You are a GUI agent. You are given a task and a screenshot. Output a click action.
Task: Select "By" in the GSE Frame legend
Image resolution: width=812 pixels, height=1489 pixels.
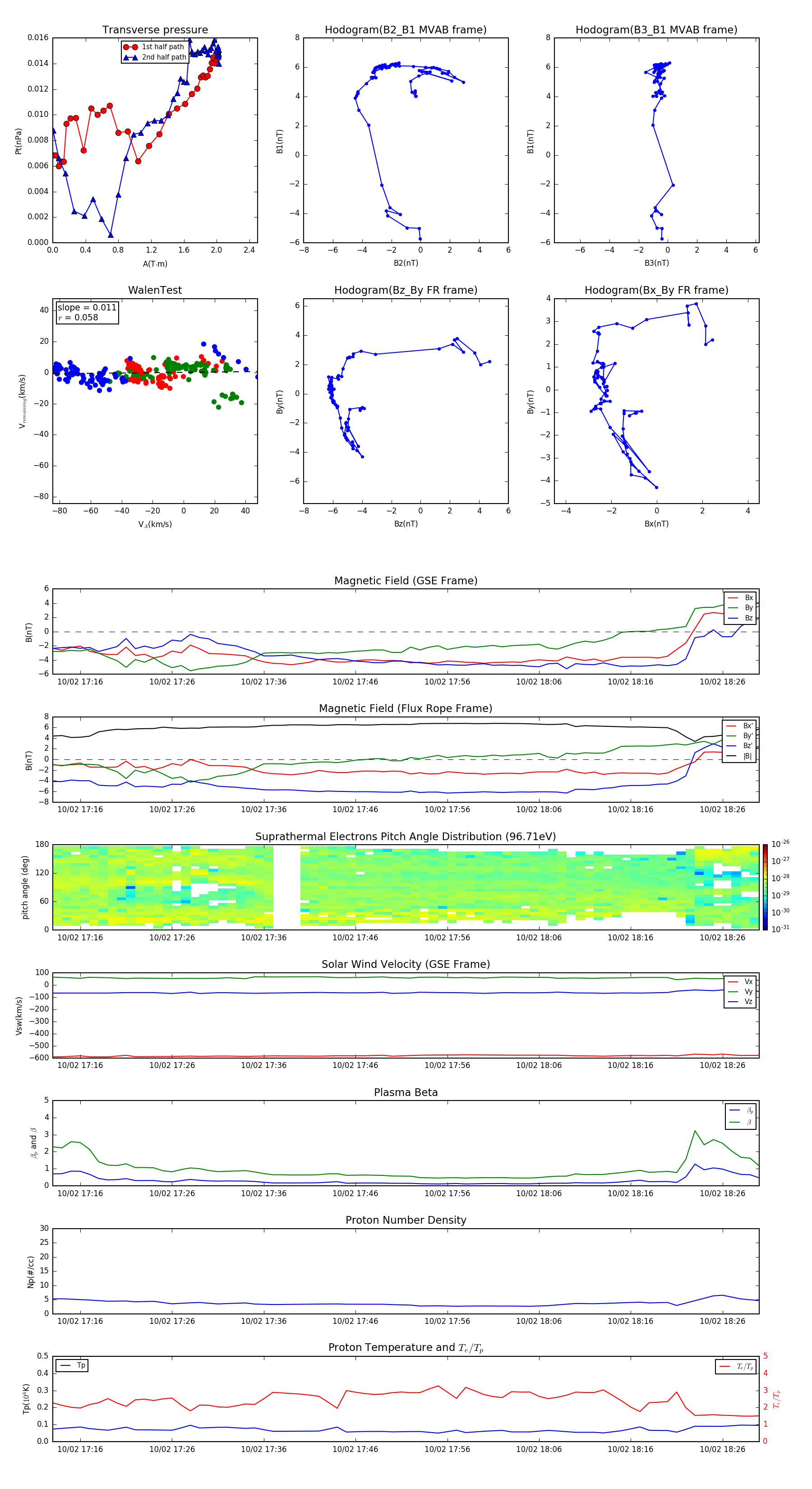740,608
